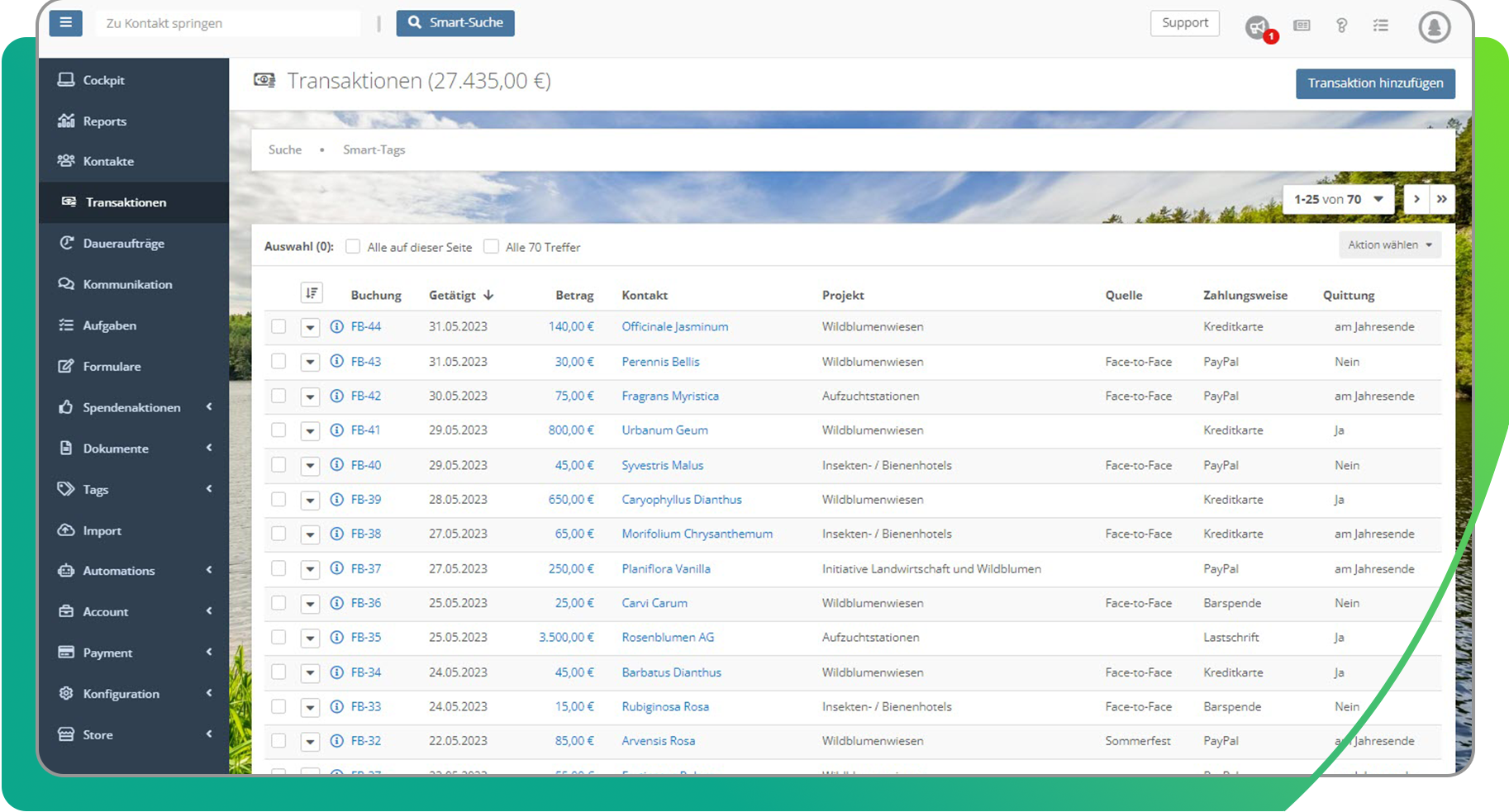Open the user profile avatar

coord(1434,27)
